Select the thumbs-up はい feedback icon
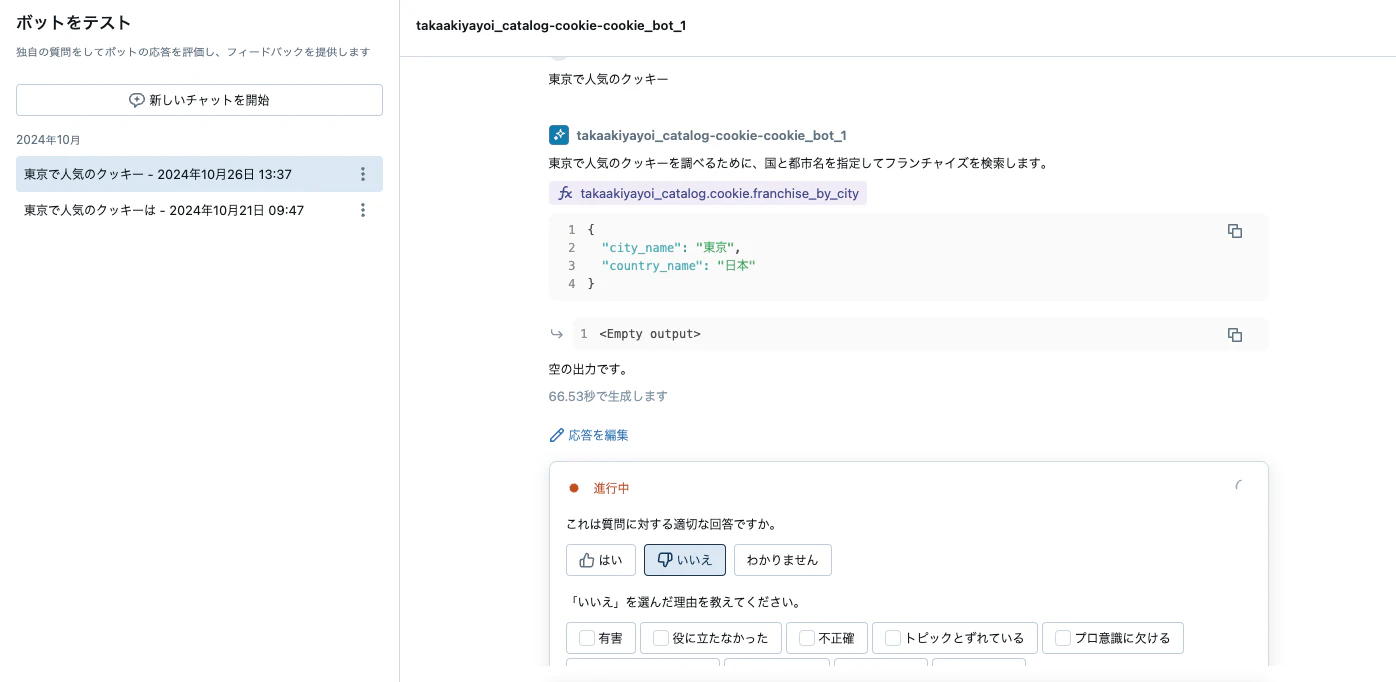 tap(587, 560)
